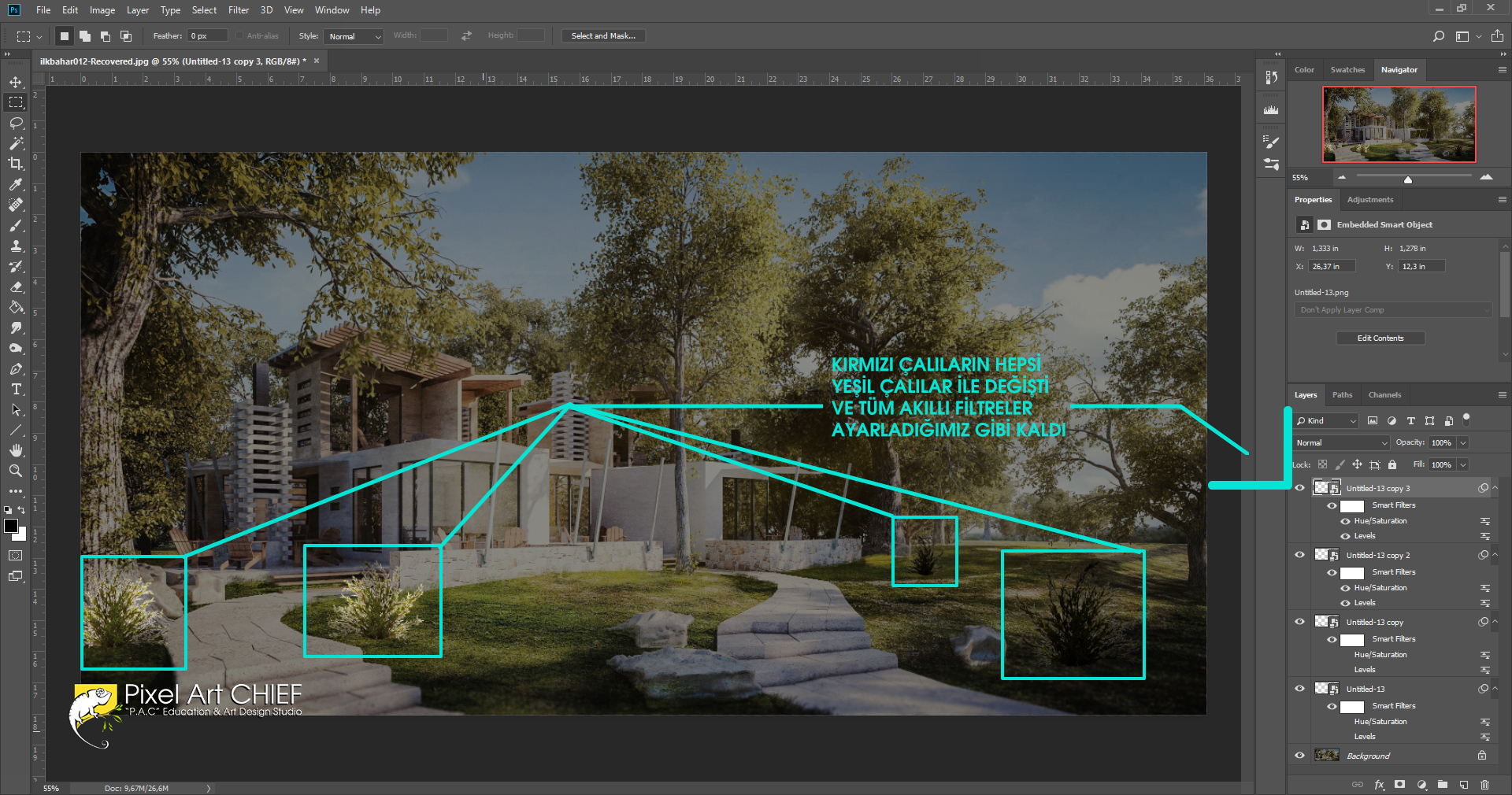This screenshot has height=795, width=1512.
Task: Toggle Hue/Saturation filter visibility on copy 3
Action: pos(1345,521)
